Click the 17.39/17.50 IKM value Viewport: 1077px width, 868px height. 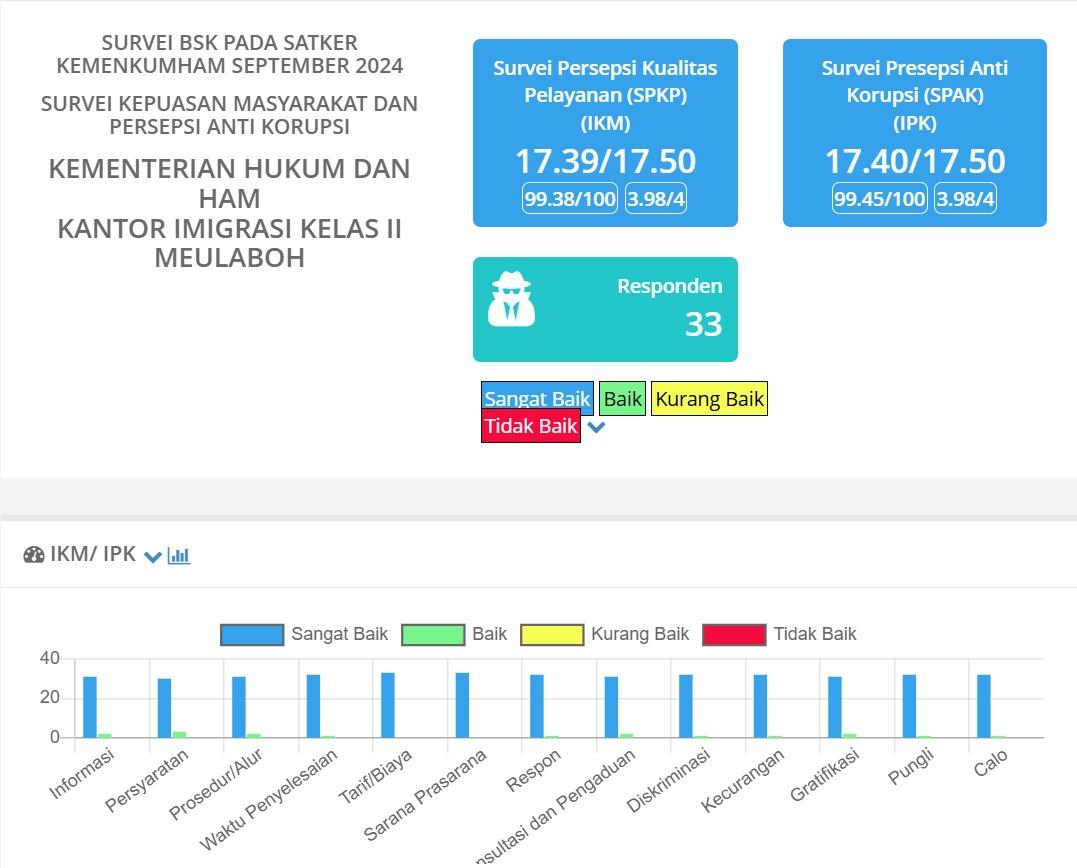[x=605, y=161]
